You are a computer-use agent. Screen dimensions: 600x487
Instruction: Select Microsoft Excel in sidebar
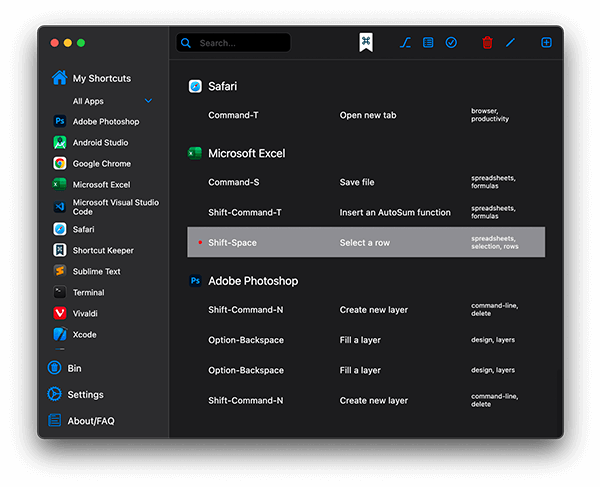click(x=91, y=184)
